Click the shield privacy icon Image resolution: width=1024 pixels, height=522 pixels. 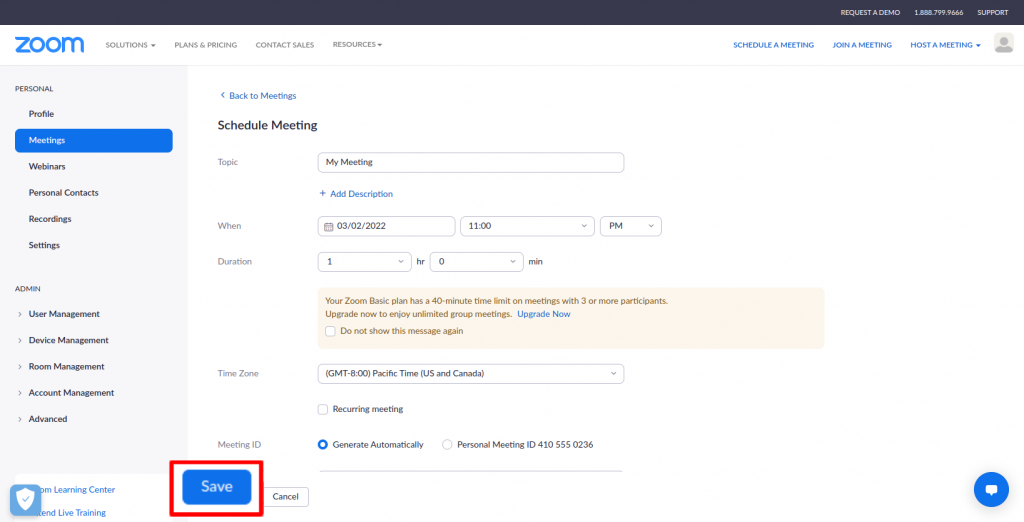pyautogui.click(x=25, y=499)
